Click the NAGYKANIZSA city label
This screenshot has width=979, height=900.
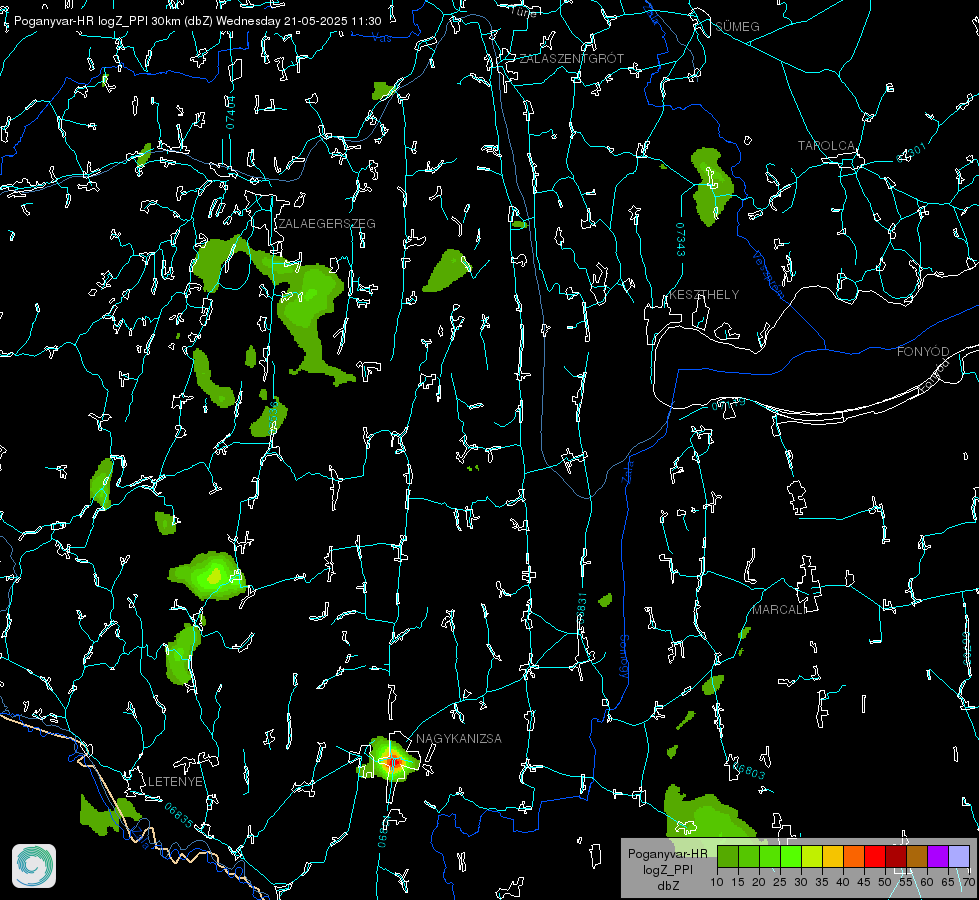point(459,738)
